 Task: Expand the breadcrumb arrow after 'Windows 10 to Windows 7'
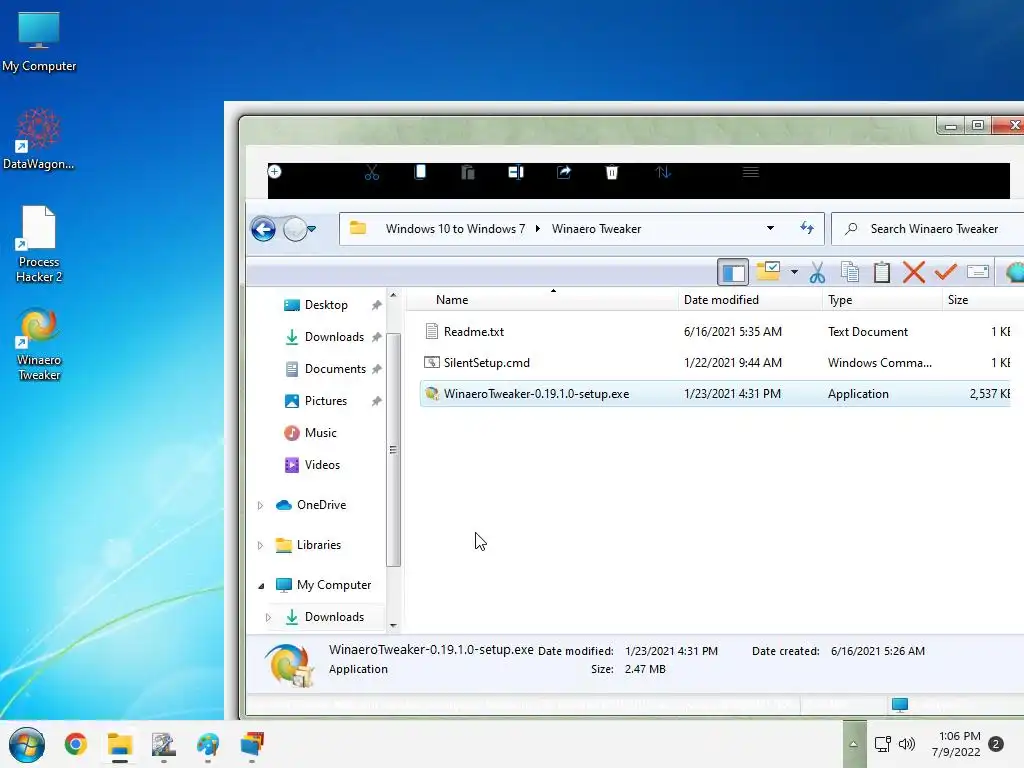[x=538, y=229]
